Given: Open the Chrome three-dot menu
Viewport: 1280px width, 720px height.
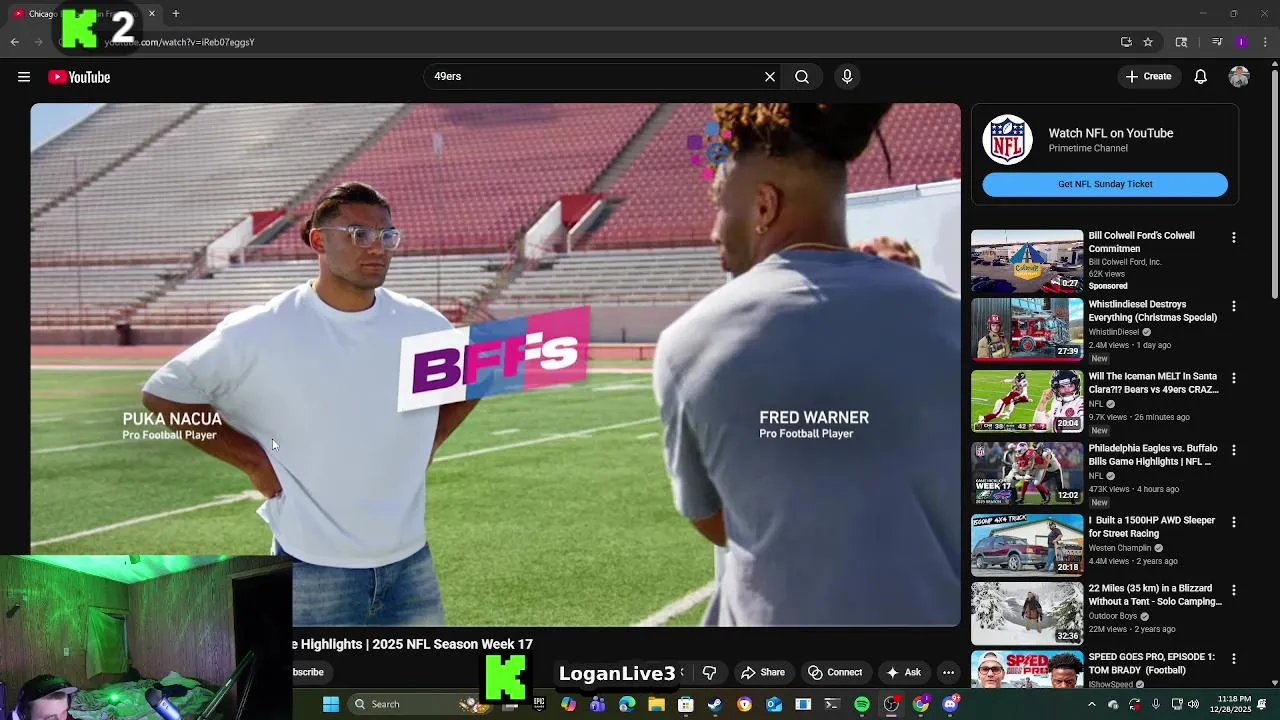Looking at the screenshot, I should point(1265,42).
